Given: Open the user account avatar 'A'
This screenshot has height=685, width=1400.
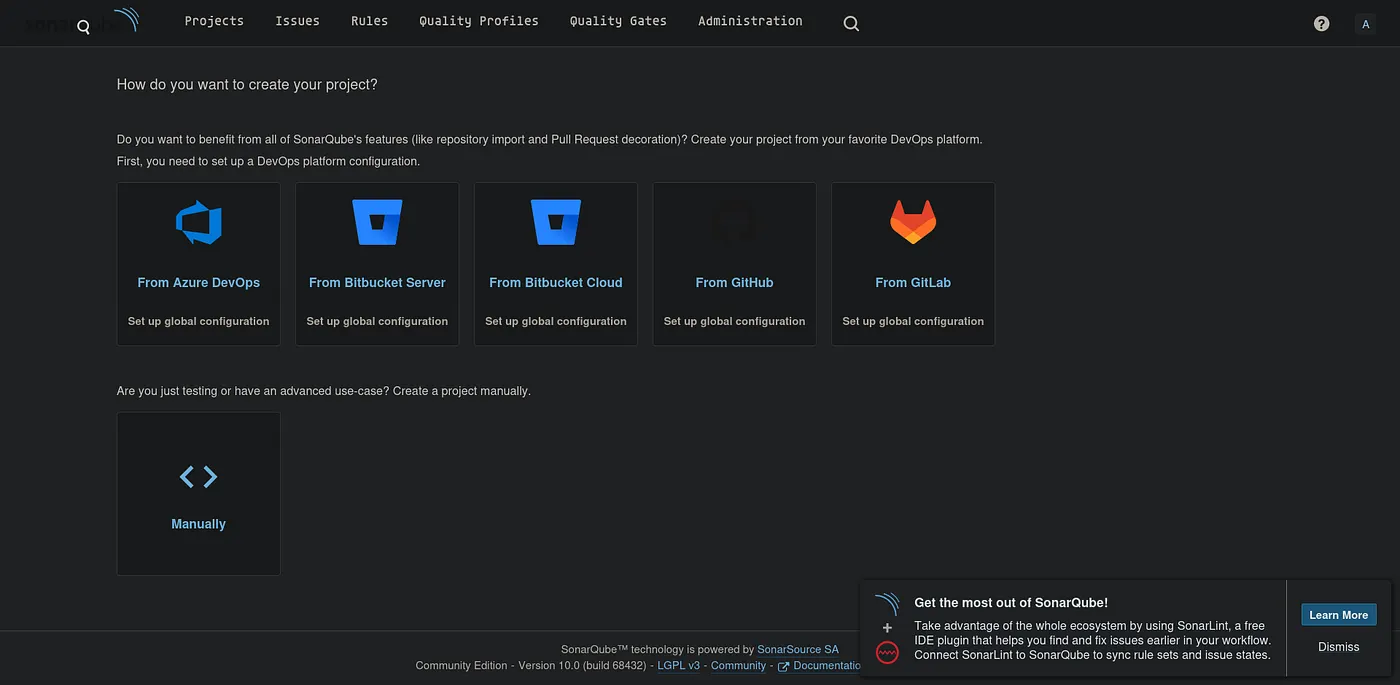Looking at the screenshot, I should (x=1366, y=24).
